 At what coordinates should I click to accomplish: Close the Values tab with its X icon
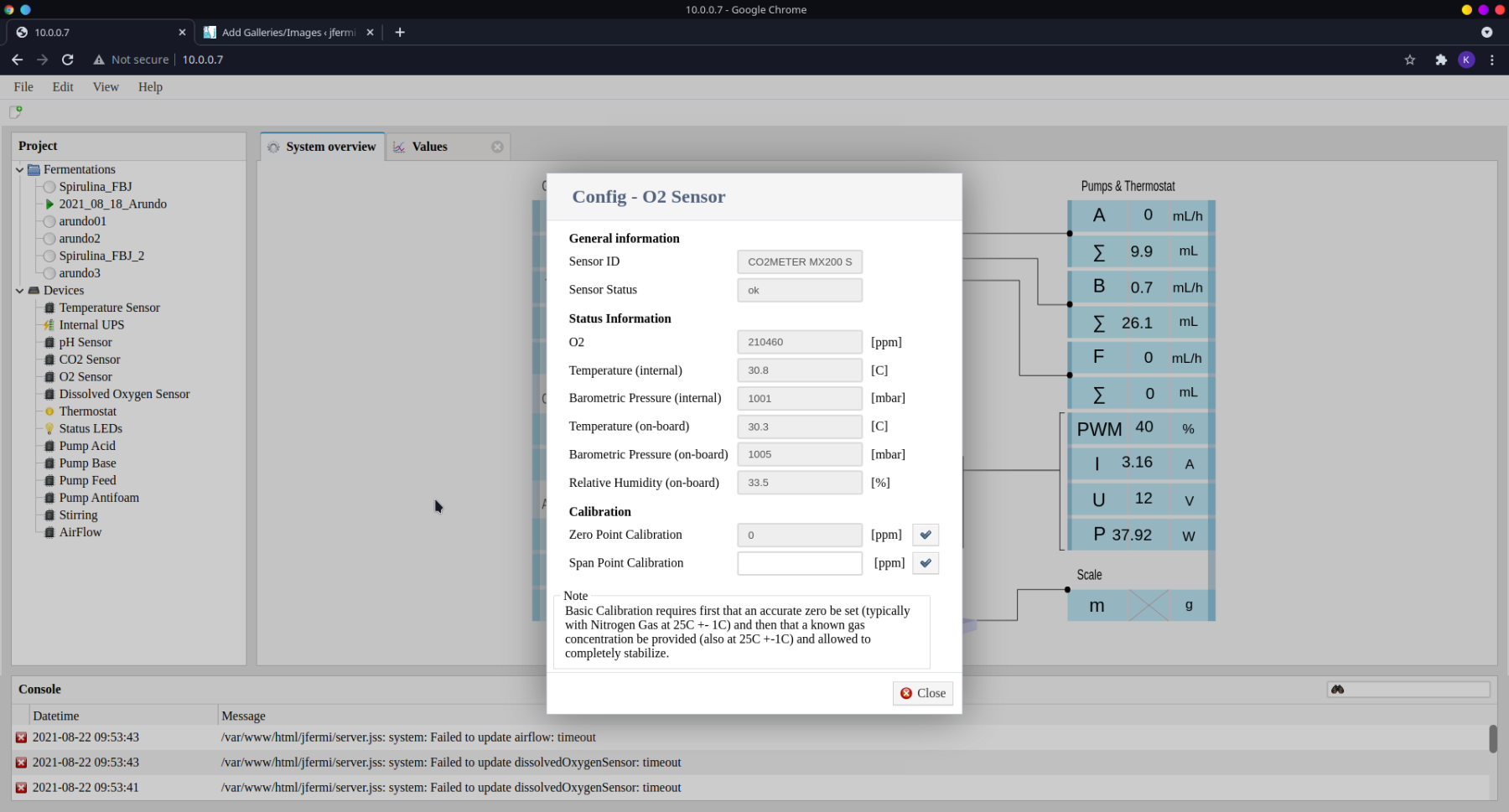(x=497, y=147)
